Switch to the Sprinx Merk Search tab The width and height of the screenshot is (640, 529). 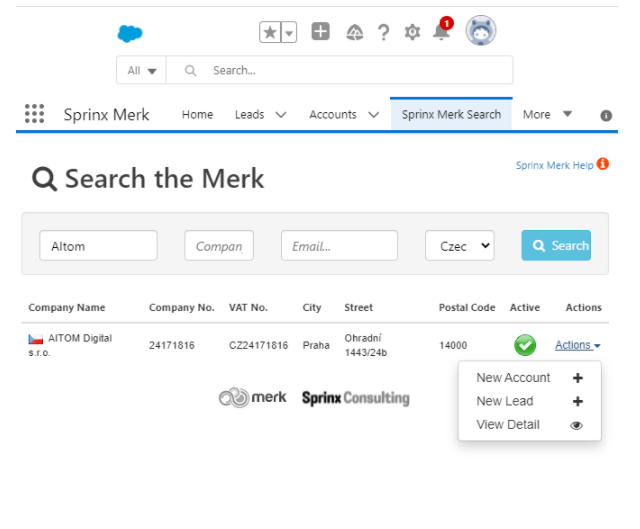[451, 114]
